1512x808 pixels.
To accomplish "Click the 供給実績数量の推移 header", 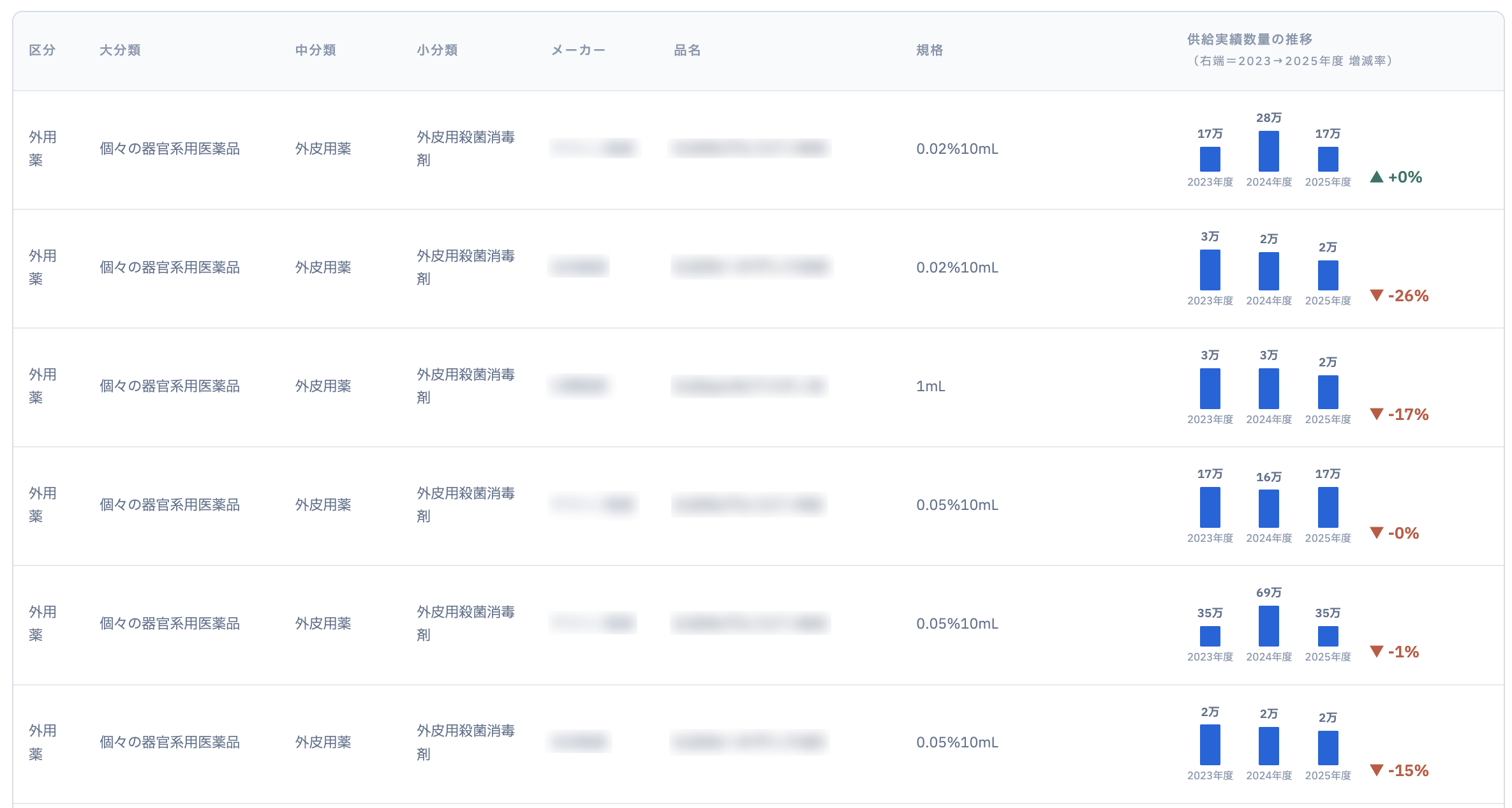I will [x=1249, y=39].
